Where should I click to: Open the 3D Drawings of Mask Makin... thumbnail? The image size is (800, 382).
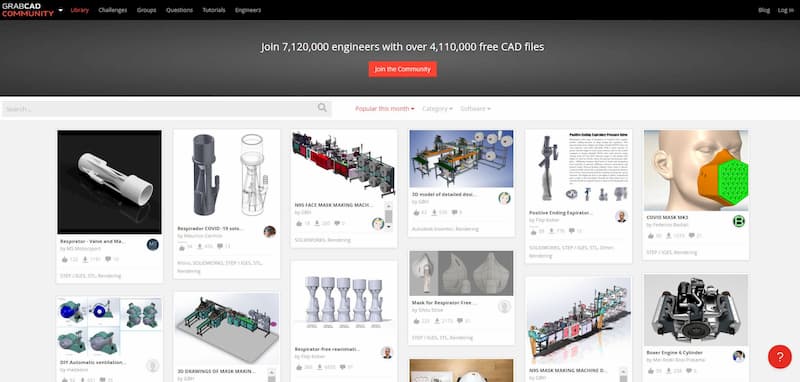(227, 328)
